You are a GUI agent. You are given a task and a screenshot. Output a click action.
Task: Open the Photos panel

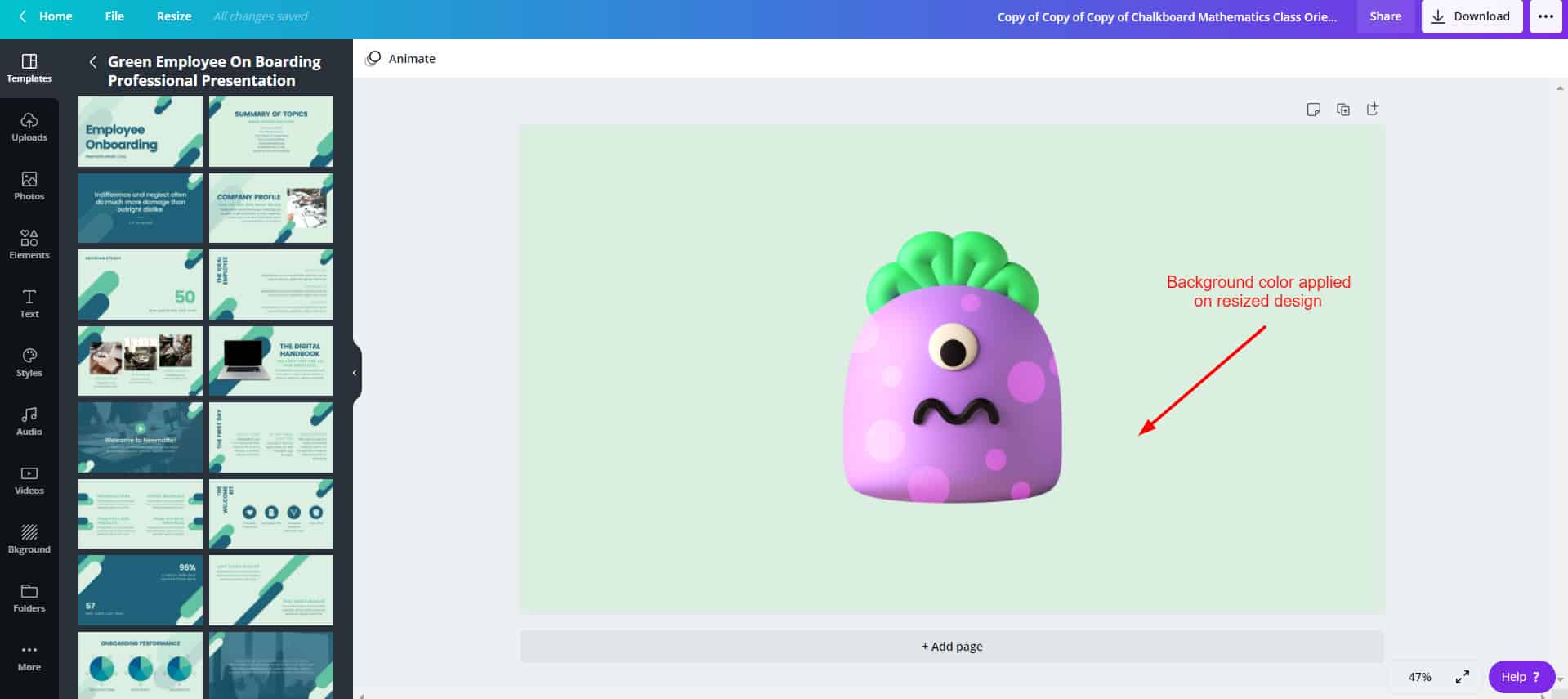tap(29, 186)
